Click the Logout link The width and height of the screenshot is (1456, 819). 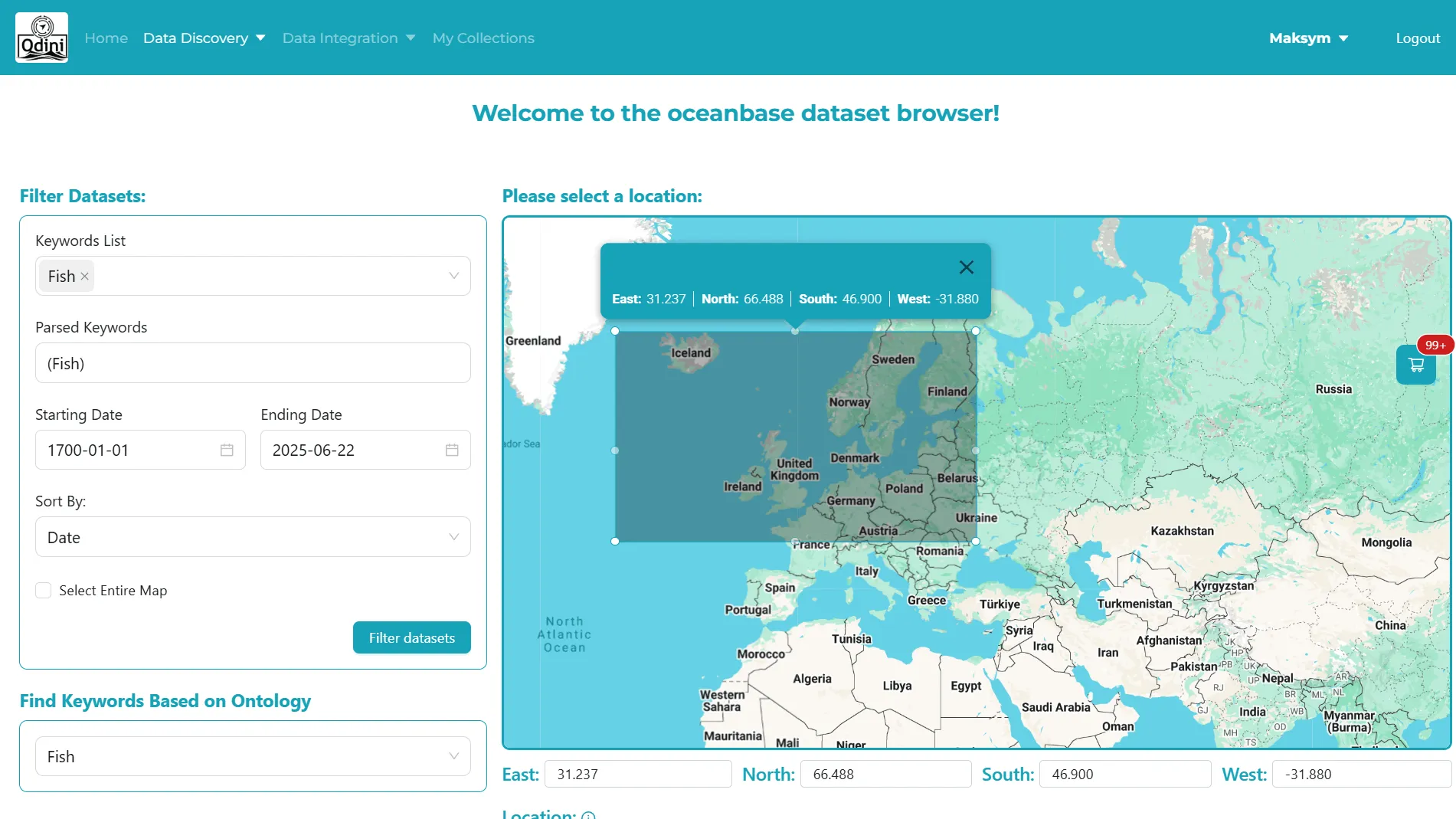tap(1417, 38)
